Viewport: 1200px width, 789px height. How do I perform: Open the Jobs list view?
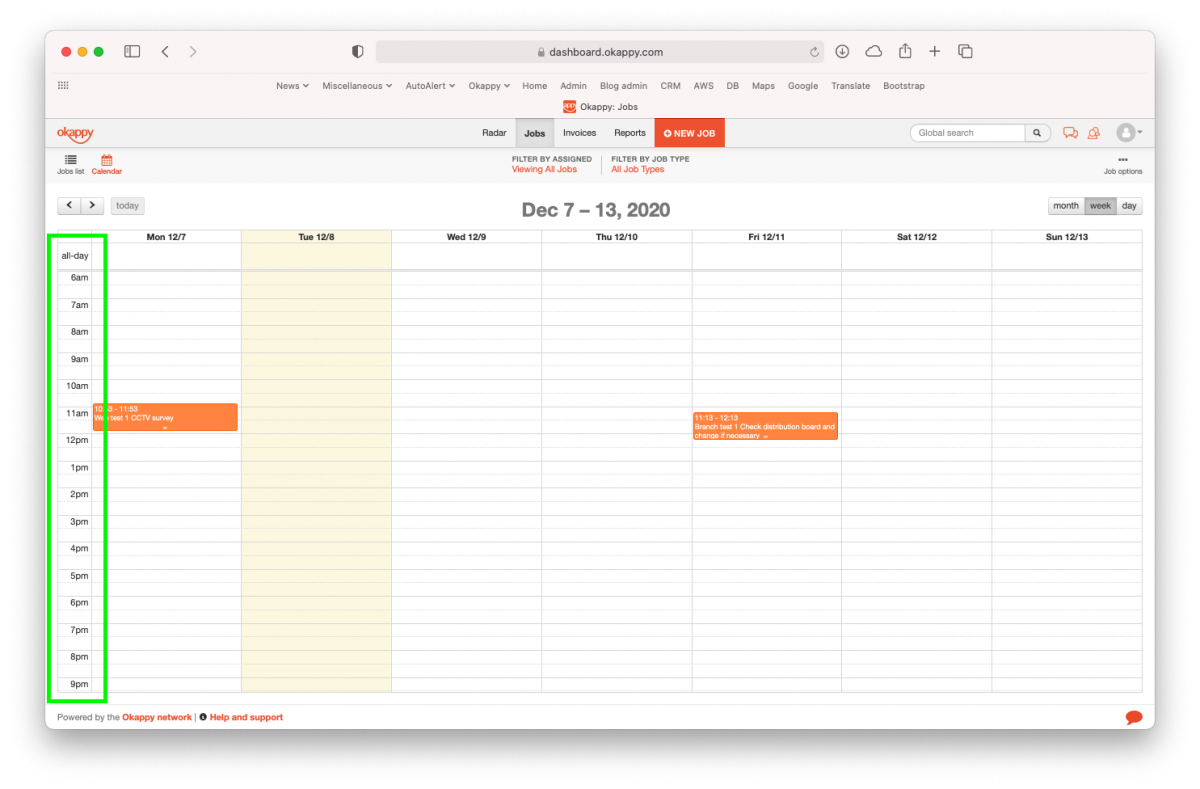click(x=70, y=163)
